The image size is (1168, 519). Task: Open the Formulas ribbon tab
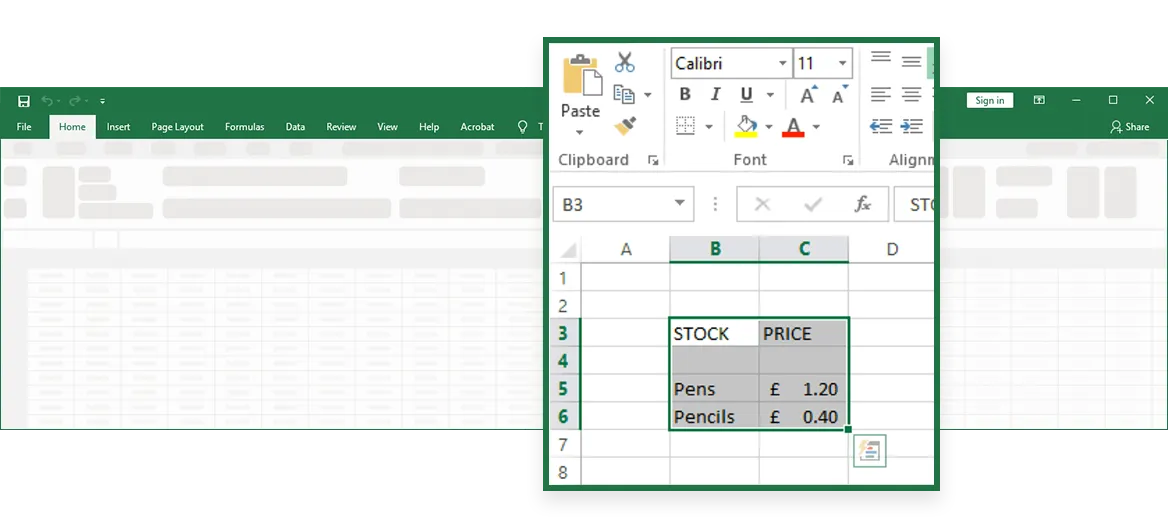[x=244, y=127]
